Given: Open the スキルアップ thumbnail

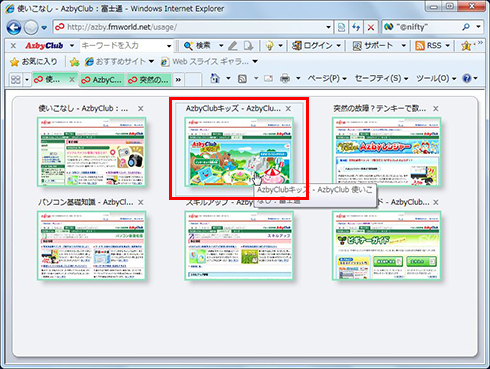Looking at the screenshot, I should (239, 245).
